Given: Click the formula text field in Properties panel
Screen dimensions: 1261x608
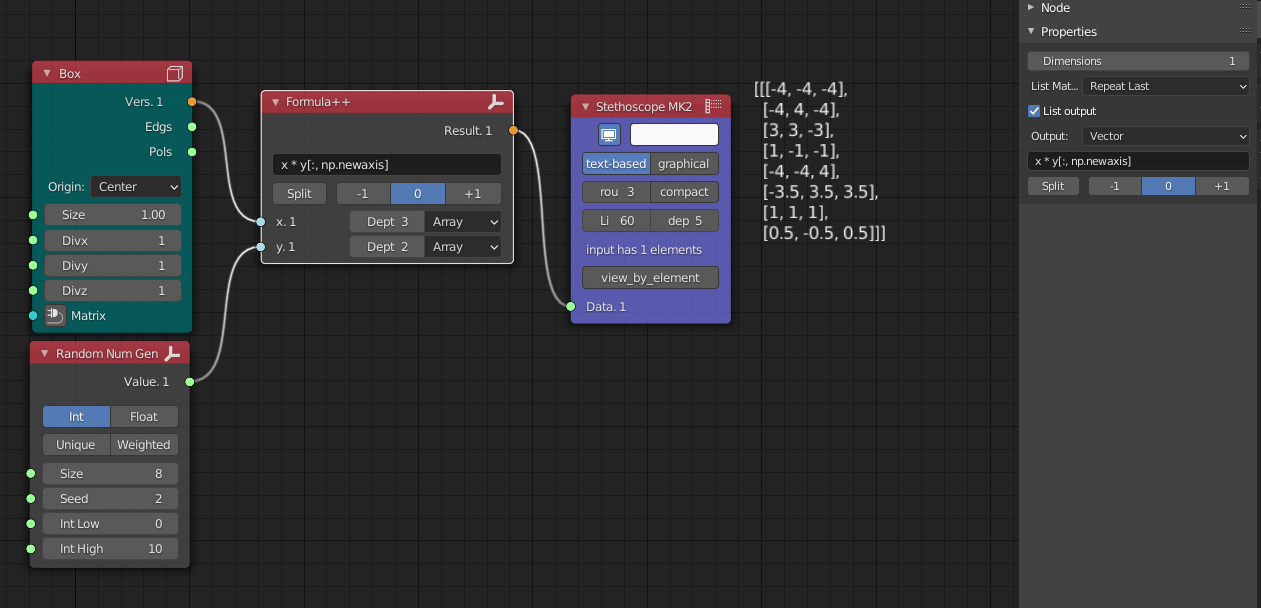Looking at the screenshot, I should coord(1138,161).
